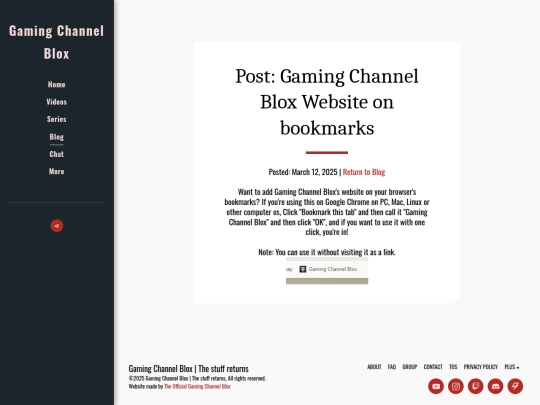
Task: Select Blog in the sidebar
Action: [x=56, y=137]
